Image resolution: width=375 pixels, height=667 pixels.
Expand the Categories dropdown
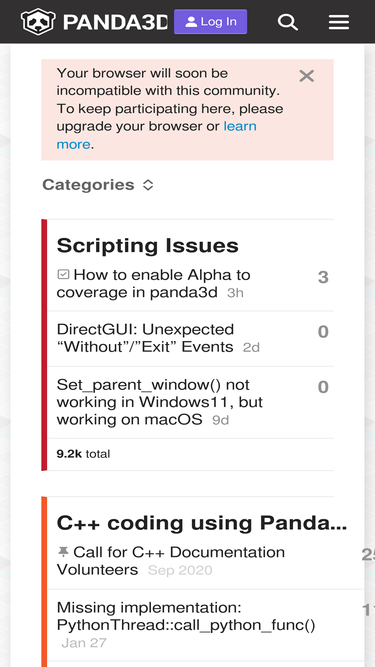pos(98,185)
